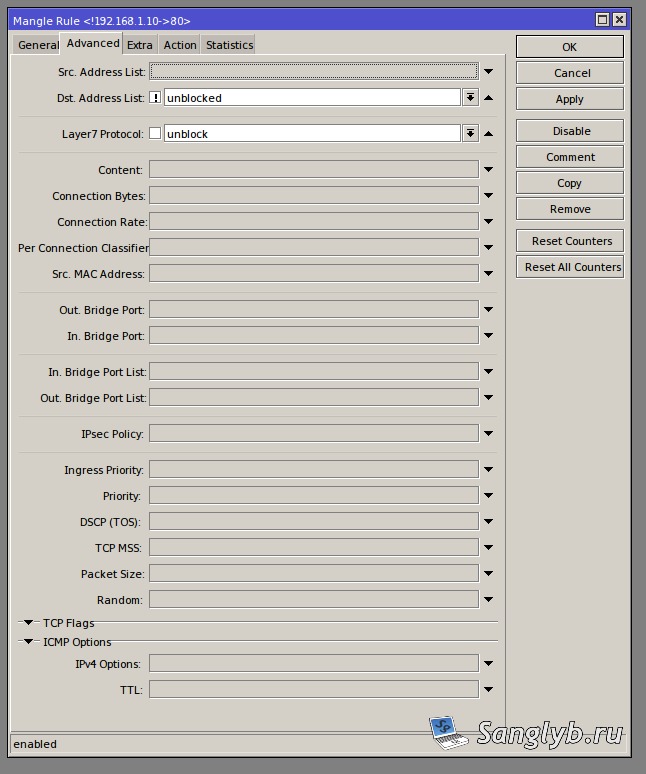Expand the TCP Flags section
This screenshot has height=774, width=646.
(29, 622)
